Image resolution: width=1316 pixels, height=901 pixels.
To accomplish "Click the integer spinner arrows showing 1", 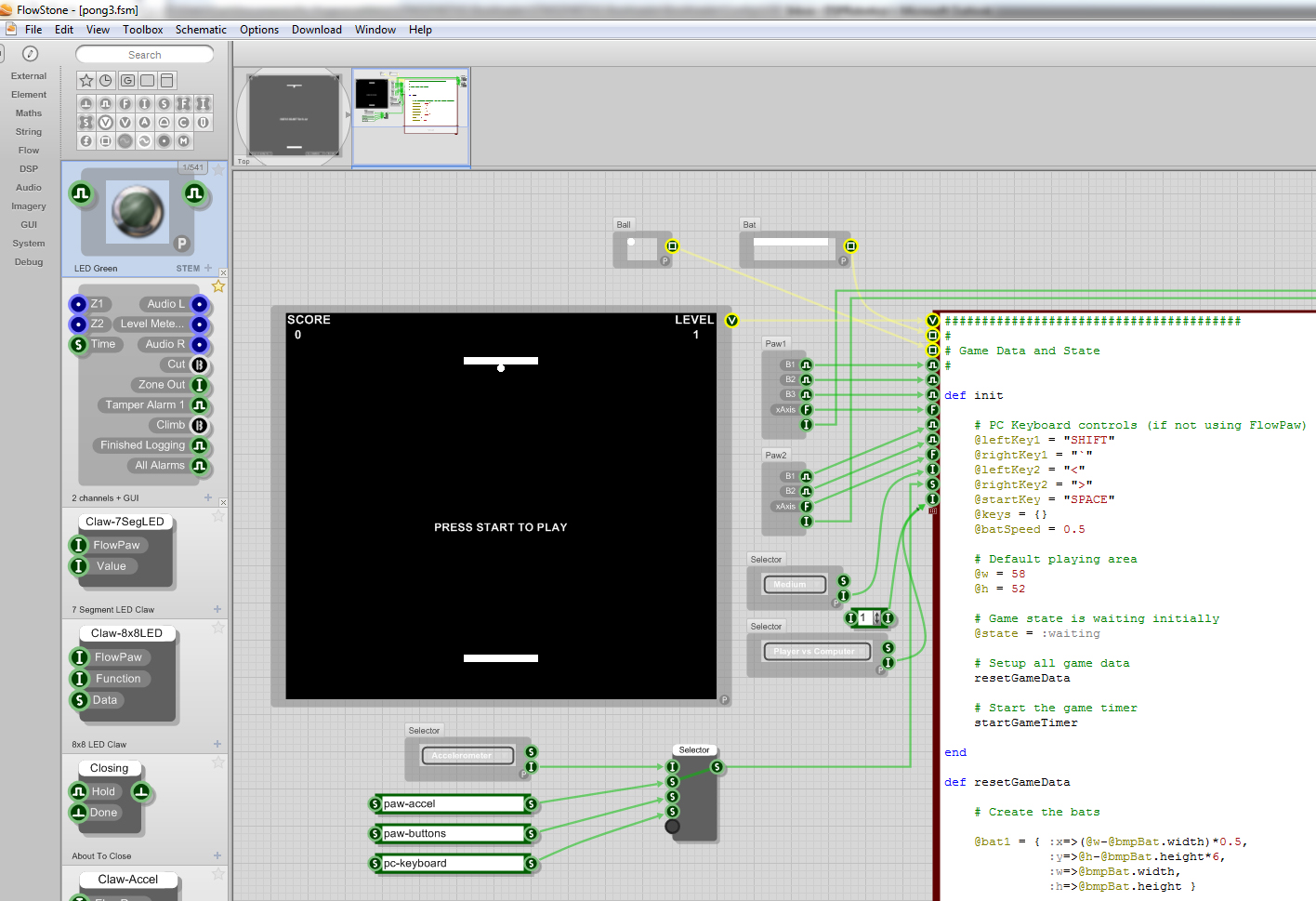I will click(x=876, y=618).
